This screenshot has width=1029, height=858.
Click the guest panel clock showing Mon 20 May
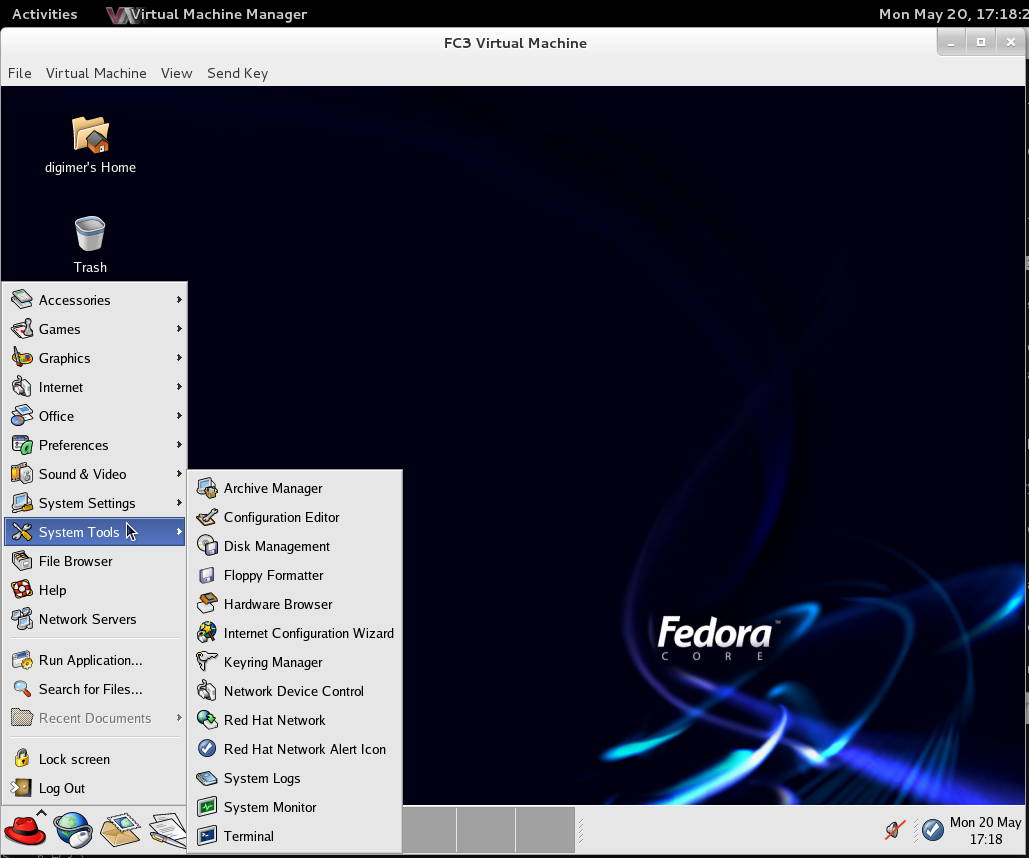(985, 830)
